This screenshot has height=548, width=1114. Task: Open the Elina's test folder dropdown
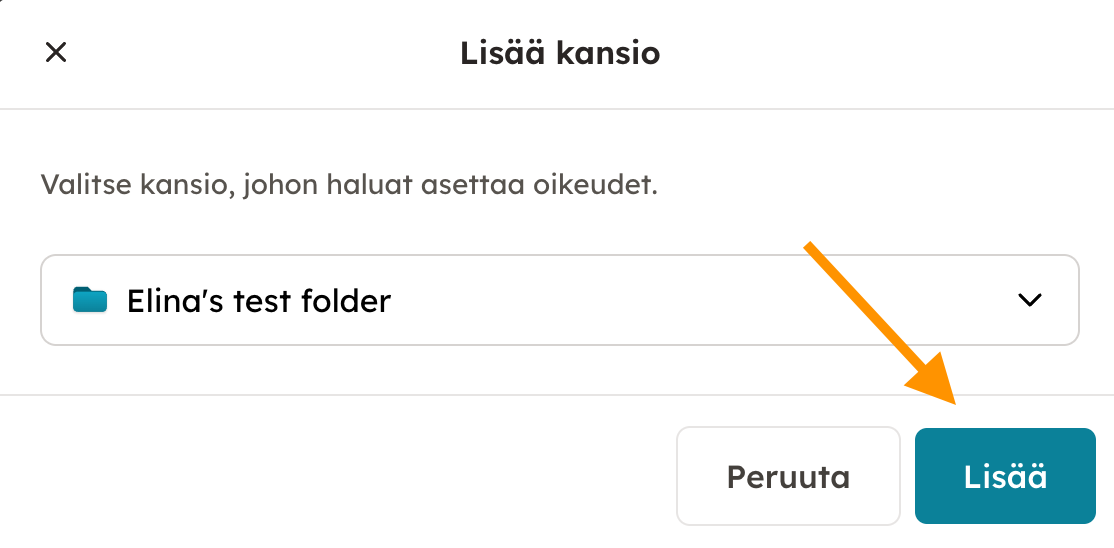click(x=559, y=300)
